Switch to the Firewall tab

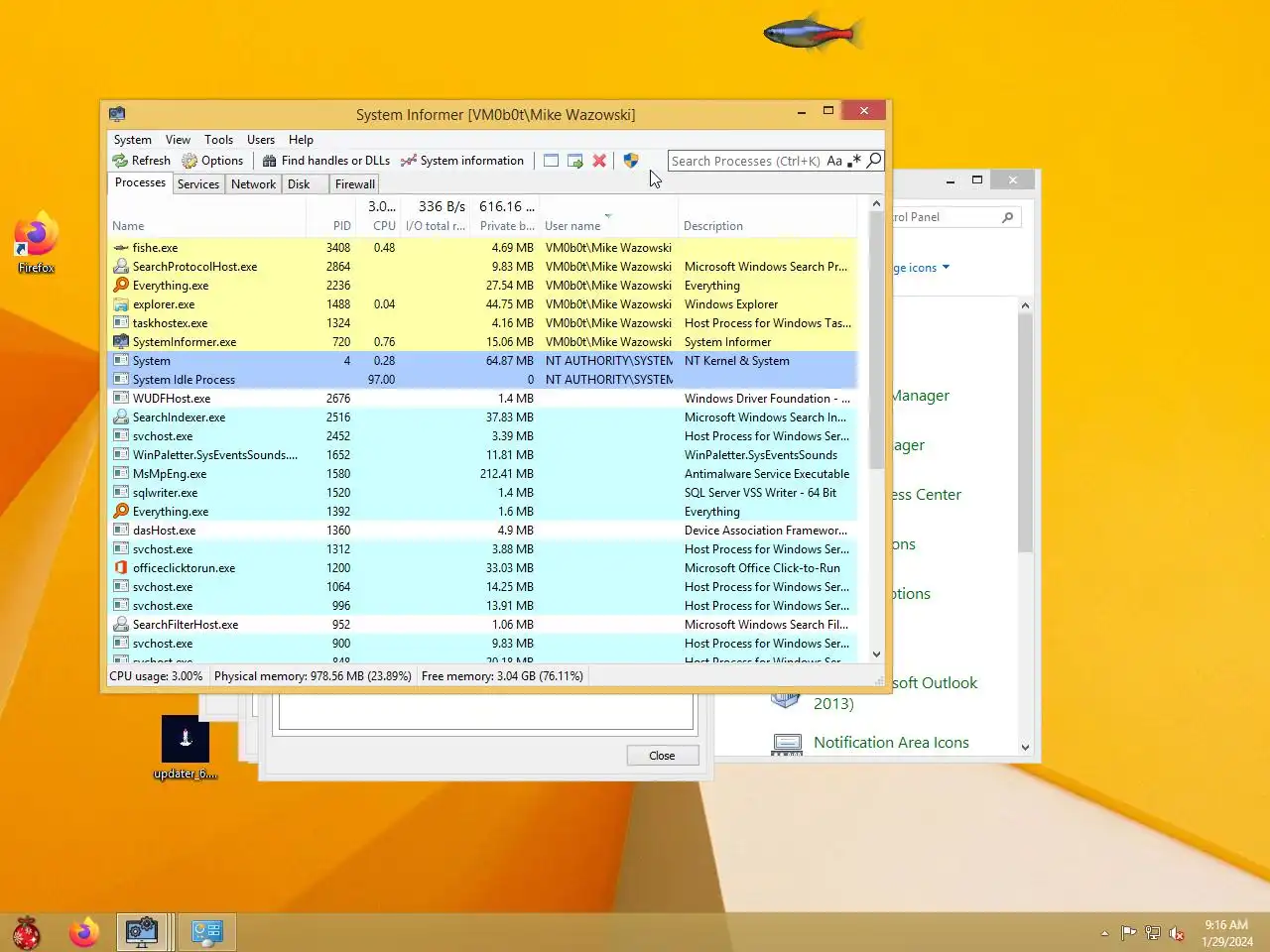tap(354, 184)
